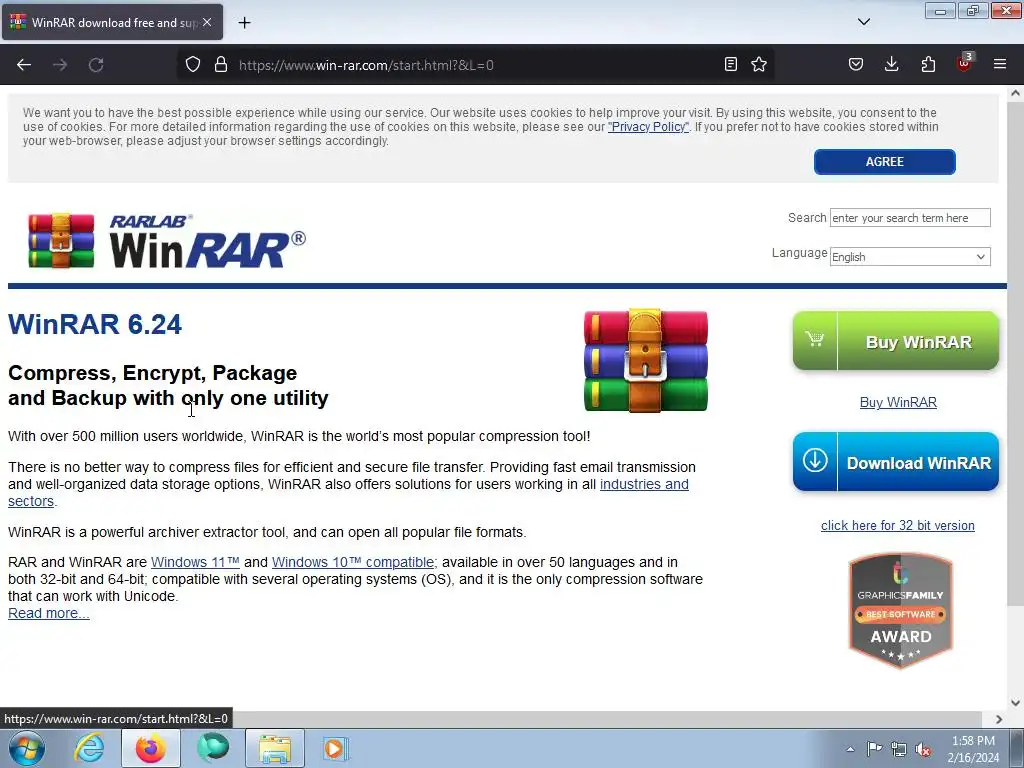The width and height of the screenshot is (1024, 768).
Task: Open the Windows 11 link
Action: (x=195, y=562)
